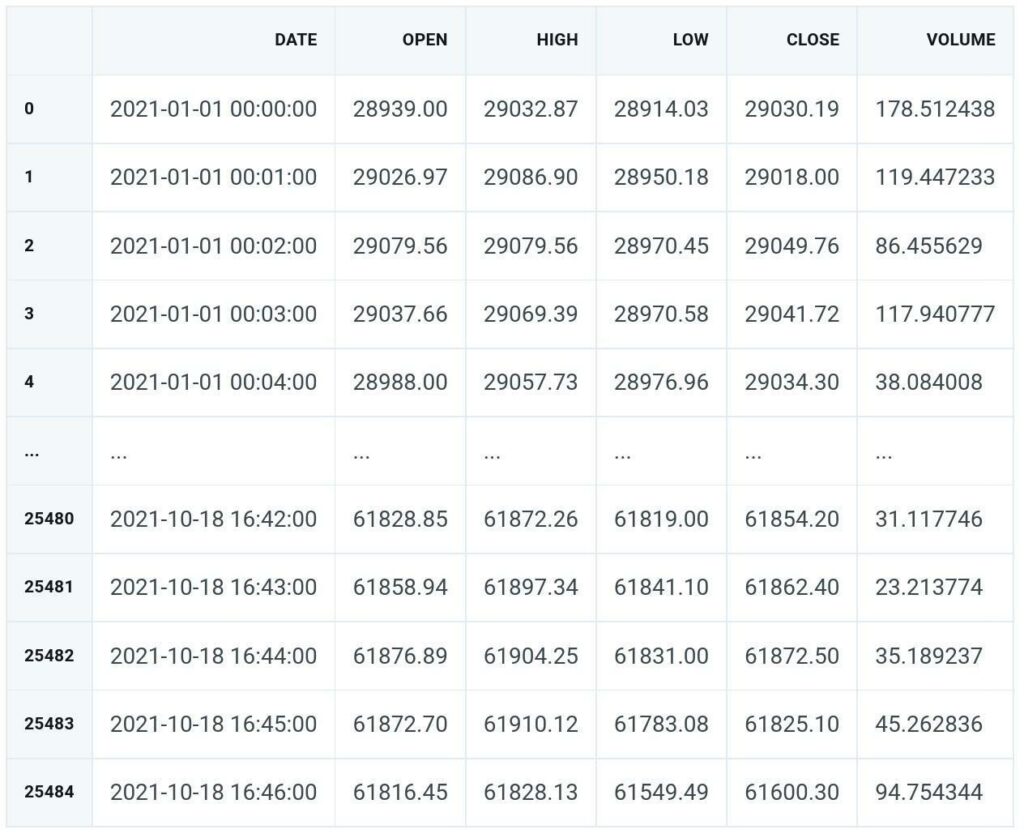Click low value 61549.49

(x=662, y=792)
